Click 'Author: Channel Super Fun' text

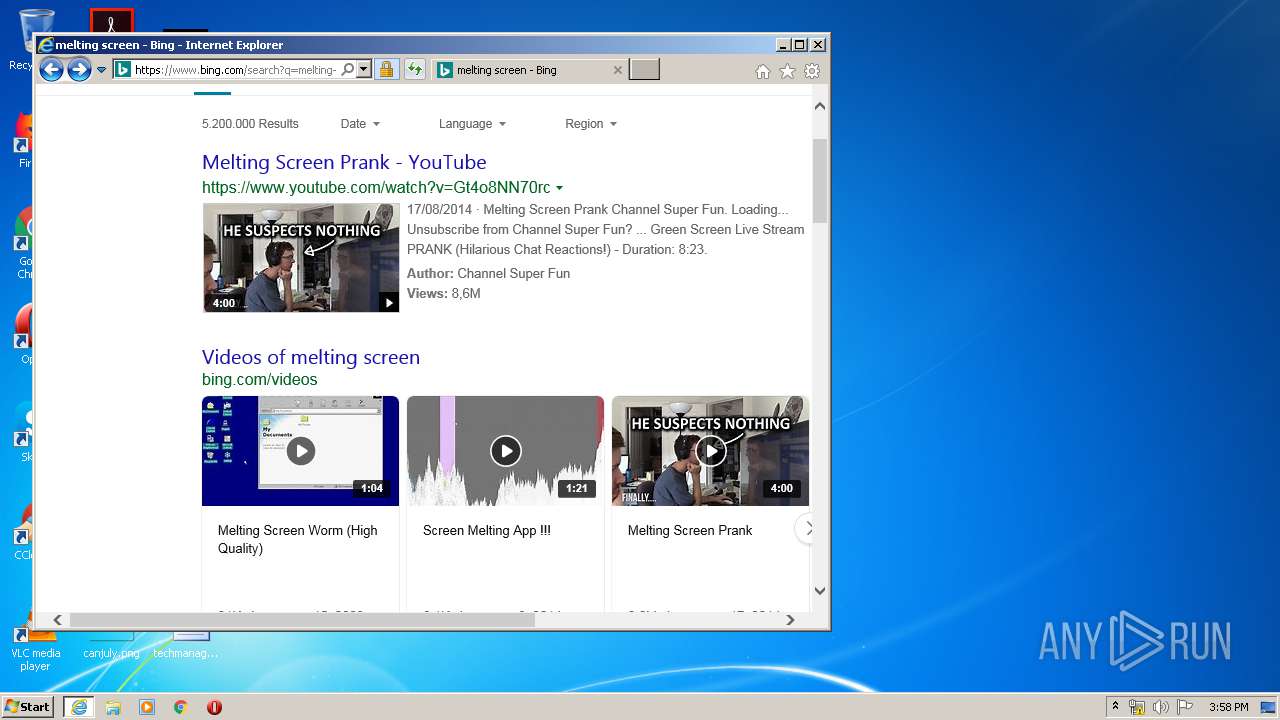coord(488,274)
